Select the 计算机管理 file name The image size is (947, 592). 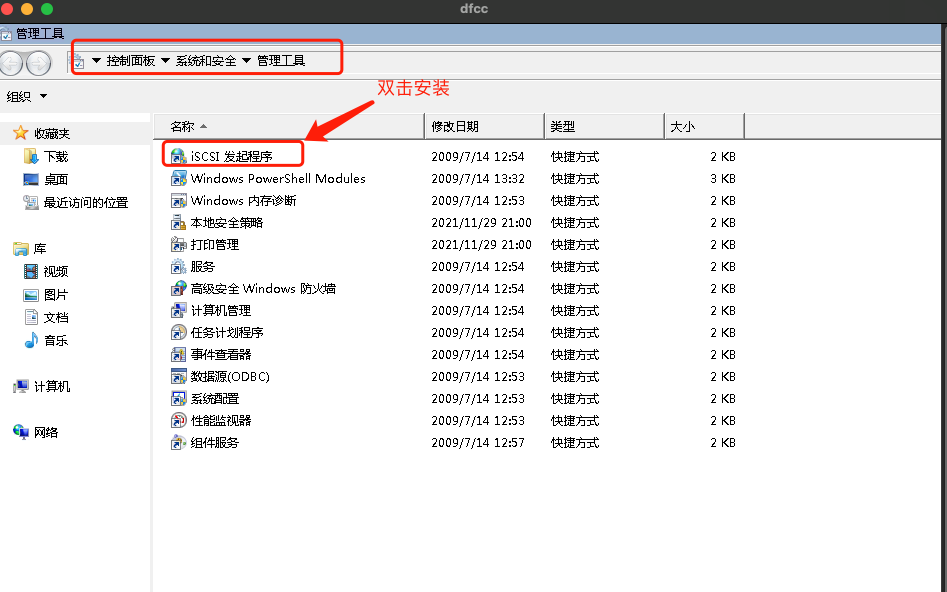(x=221, y=310)
